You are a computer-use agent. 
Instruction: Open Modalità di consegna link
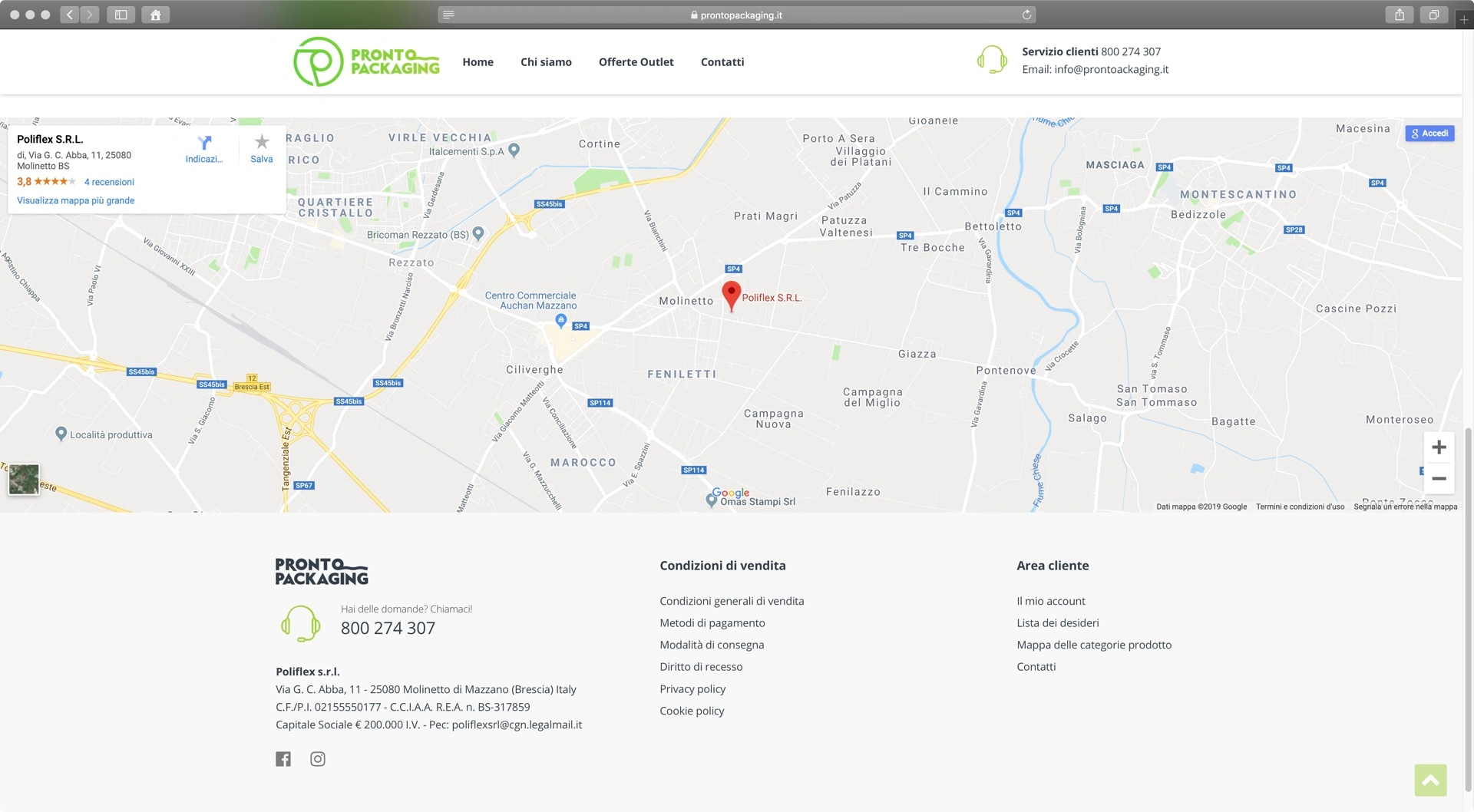coord(712,645)
